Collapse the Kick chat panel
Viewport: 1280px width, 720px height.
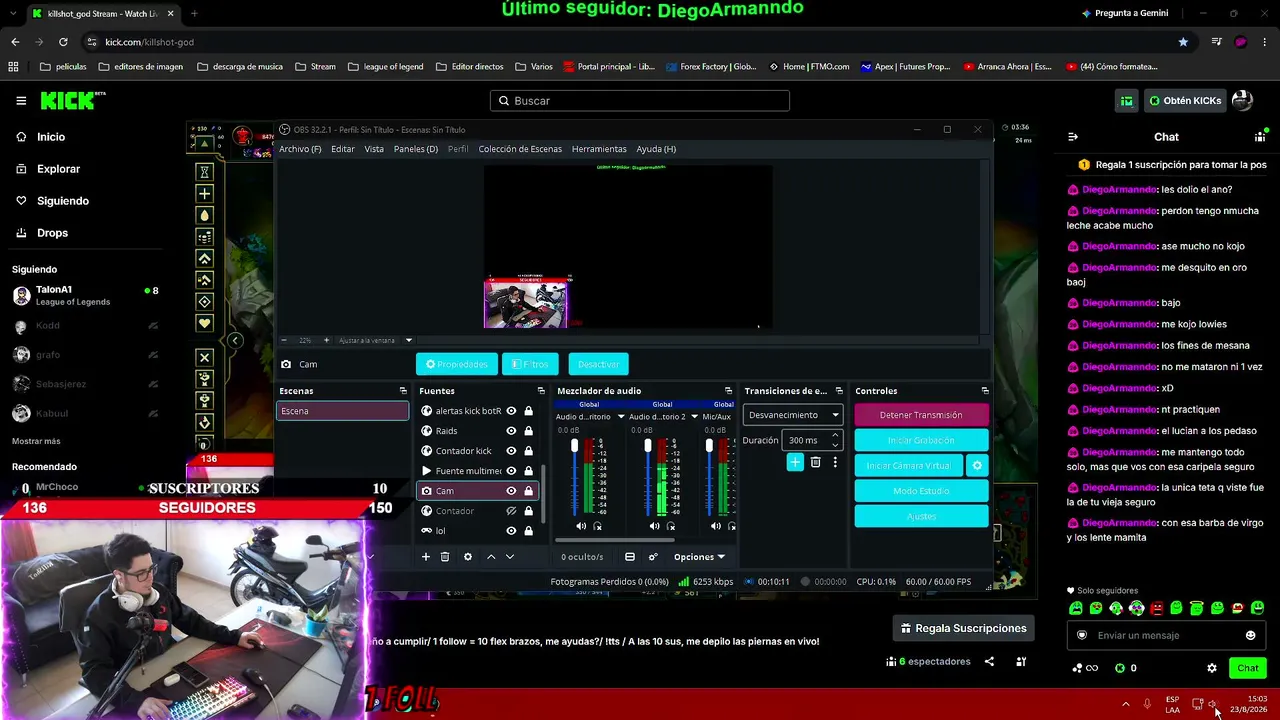point(1073,137)
